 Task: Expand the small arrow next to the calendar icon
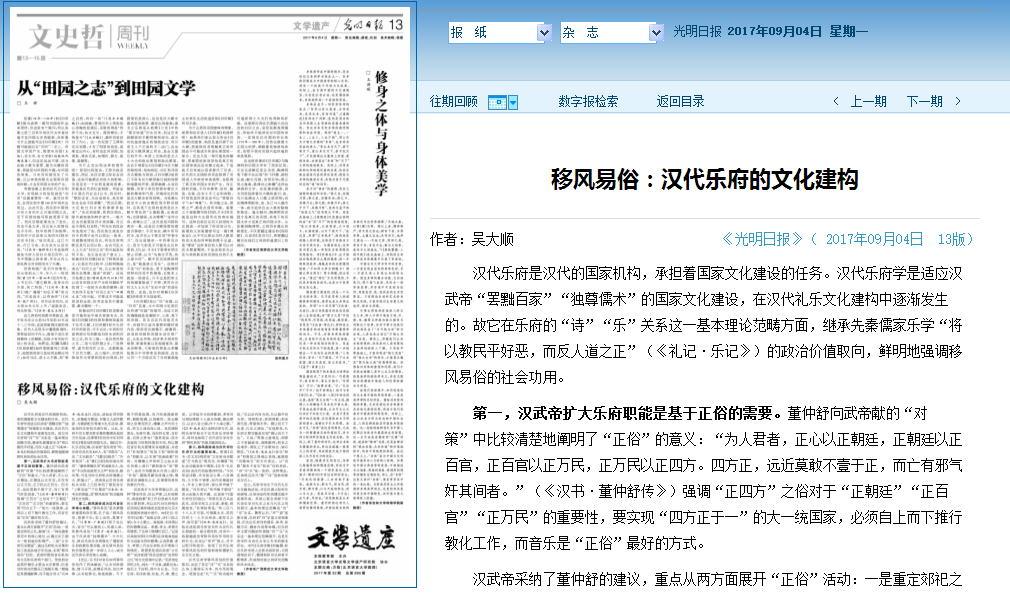(x=513, y=102)
